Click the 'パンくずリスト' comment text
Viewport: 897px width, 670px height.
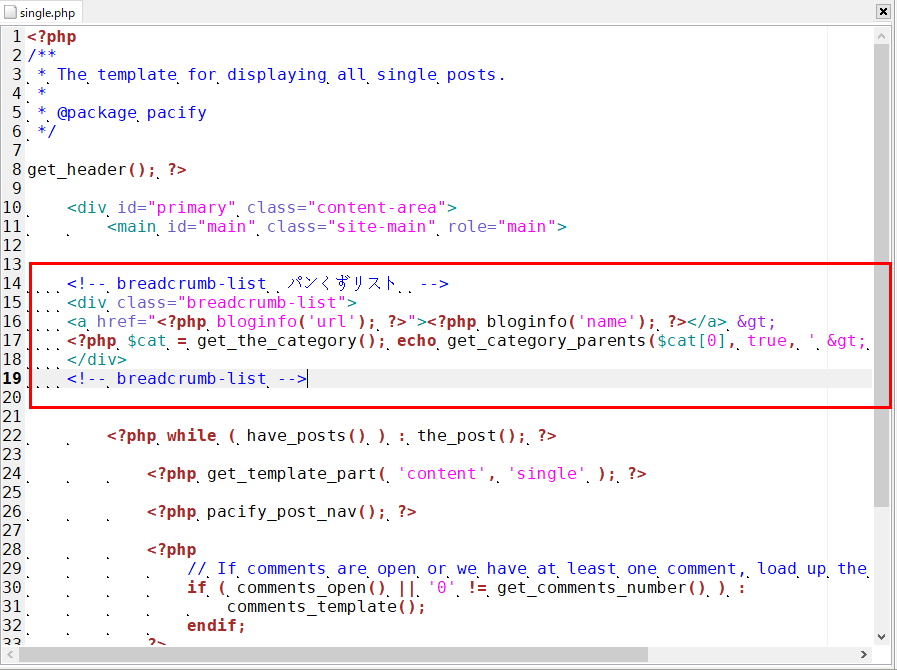point(342,283)
